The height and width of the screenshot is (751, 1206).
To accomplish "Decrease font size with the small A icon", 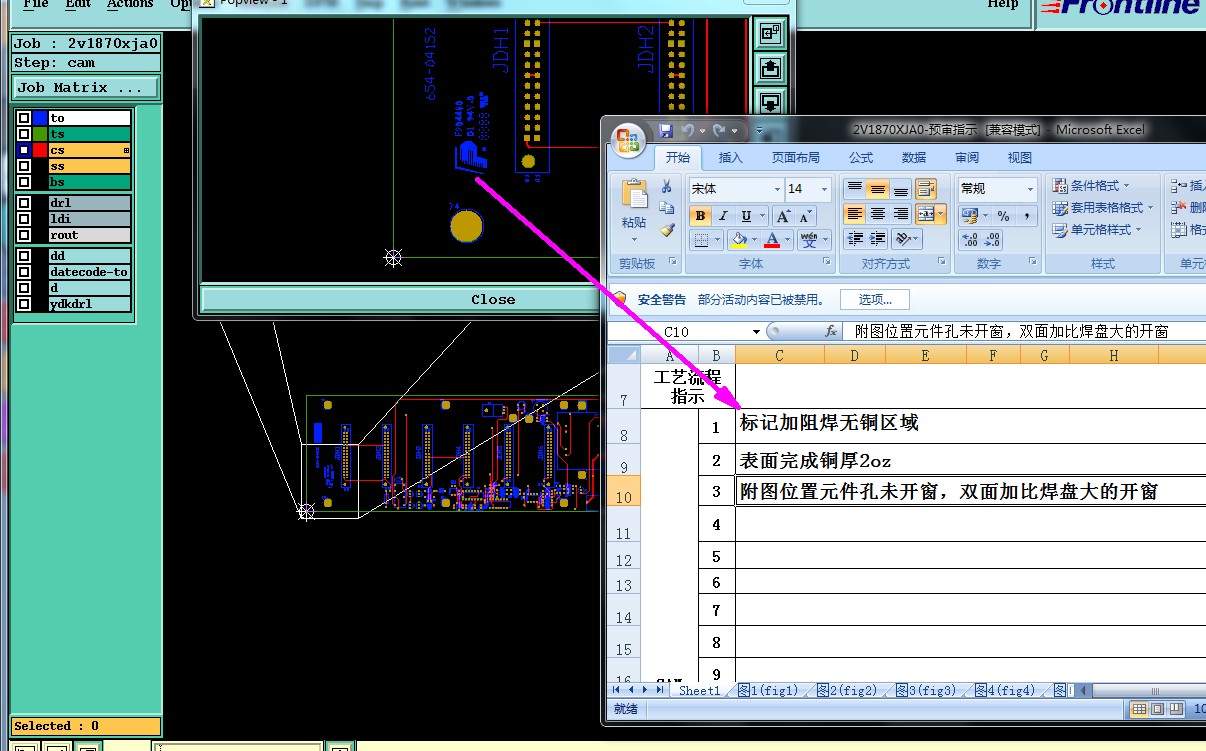I will click(806, 216).
